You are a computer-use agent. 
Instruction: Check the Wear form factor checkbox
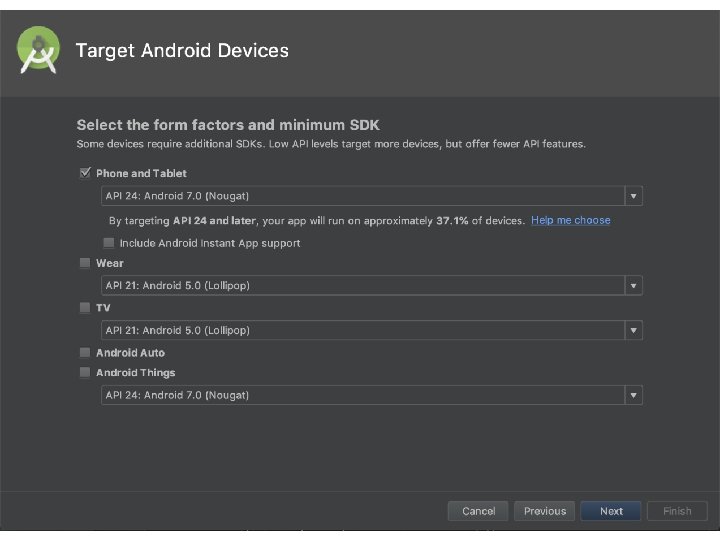[84, 263]
